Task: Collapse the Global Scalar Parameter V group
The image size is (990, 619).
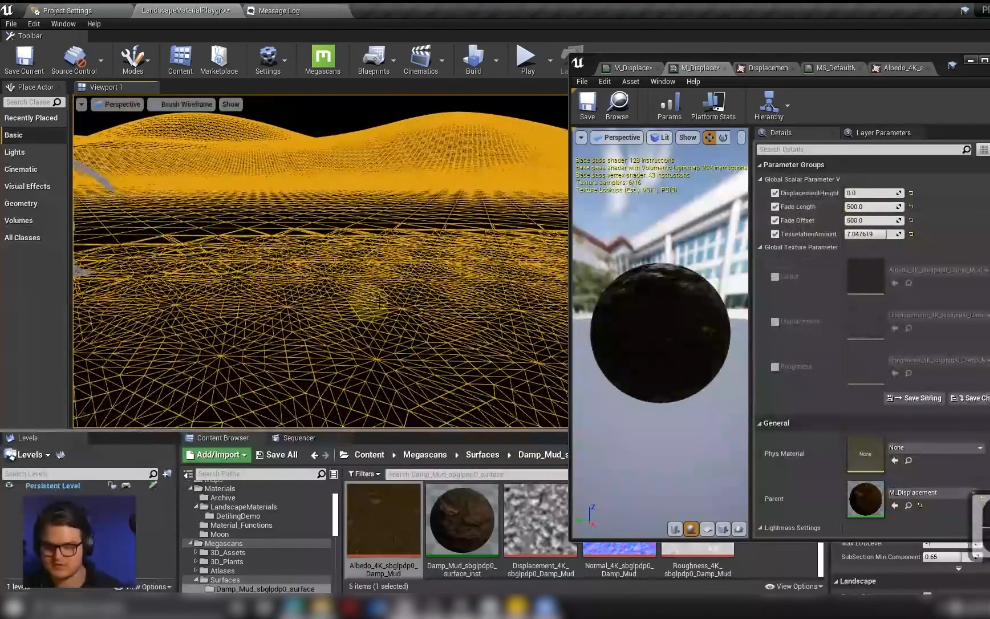Action: (x=762, y=179)
